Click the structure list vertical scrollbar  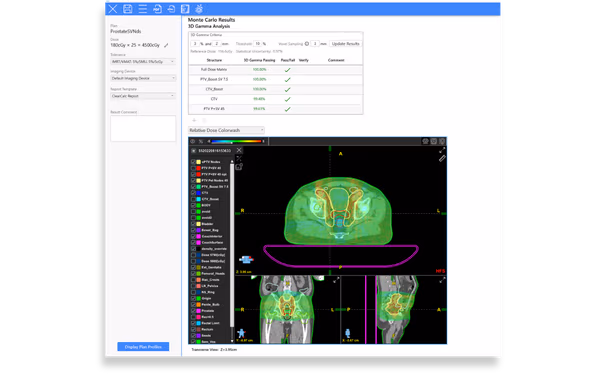[x=232, y=245]
